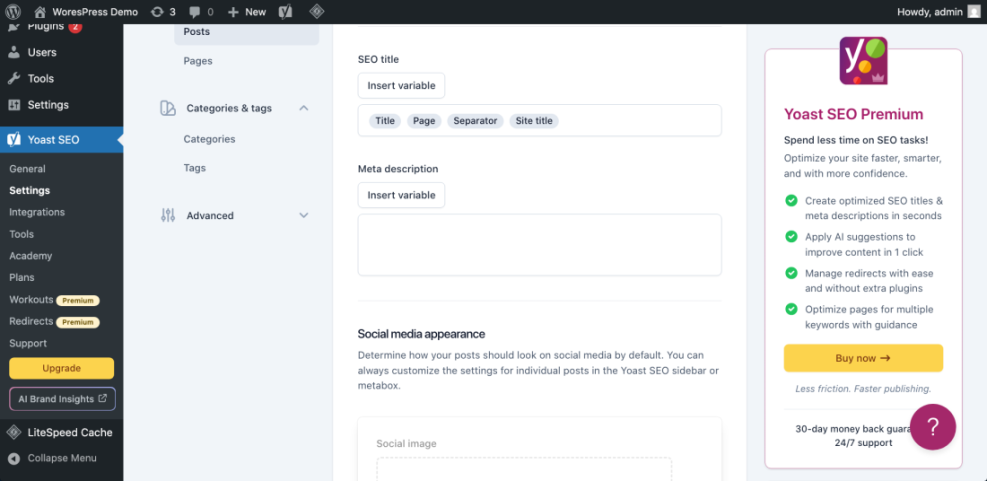The width and height of the screenshot is (987, 481).
Task: Open the WoresPress Demo site home icon
Action: pyautogui.click(x=40, y=12)
